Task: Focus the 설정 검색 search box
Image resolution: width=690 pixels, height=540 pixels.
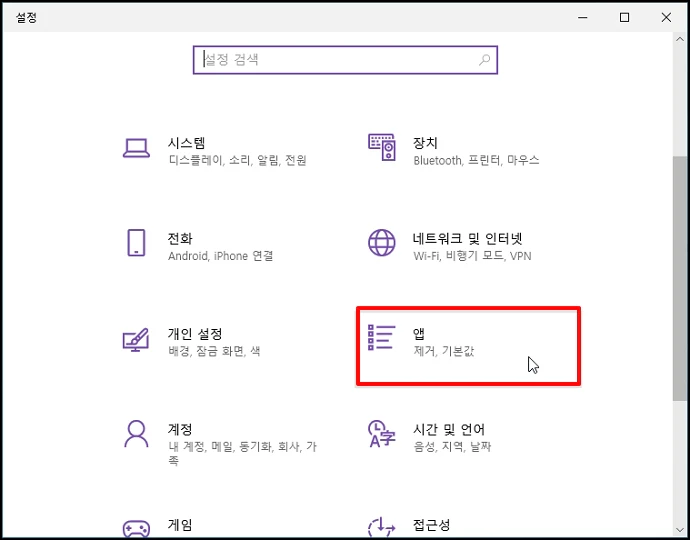Action: coord(345,60)
